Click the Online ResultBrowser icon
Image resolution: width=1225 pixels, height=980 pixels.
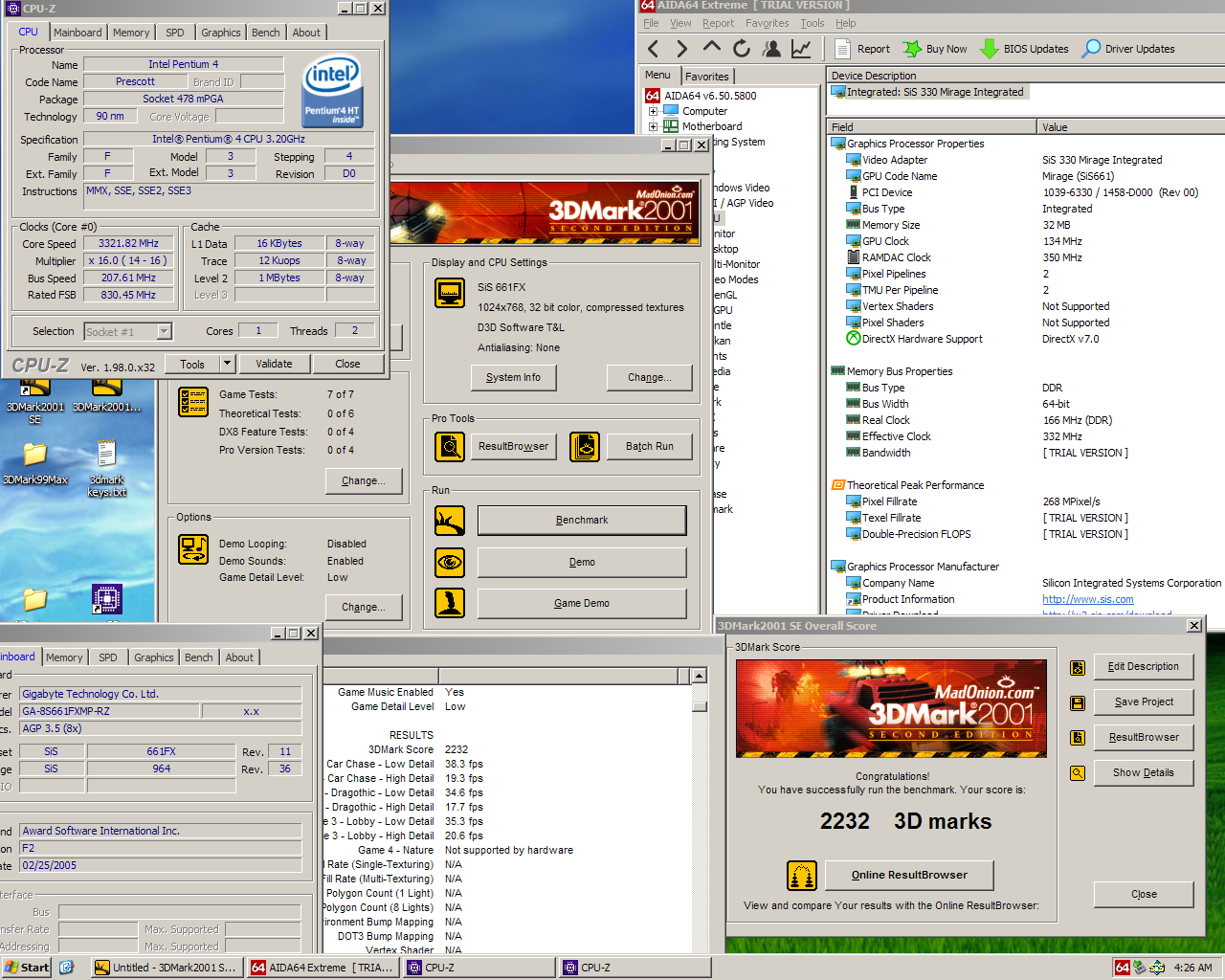click(x=802, y=876)
